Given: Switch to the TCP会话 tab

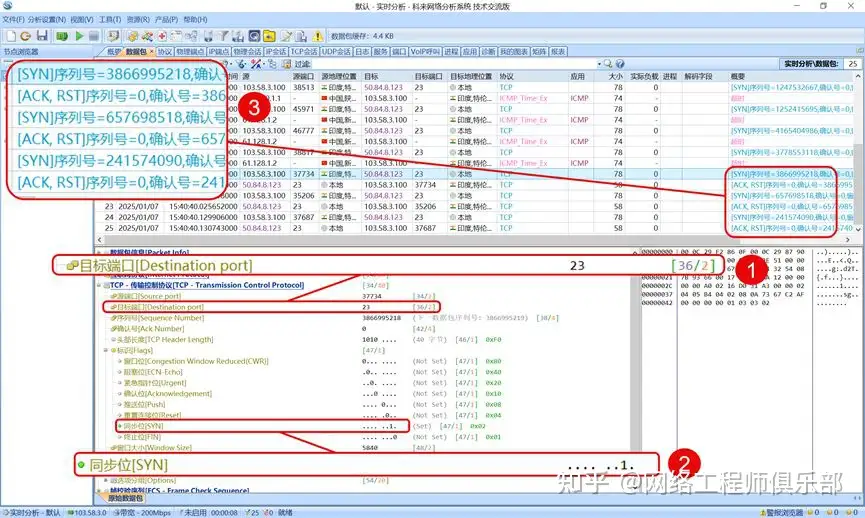Looking at the screenshot, I should pos(306,51).
